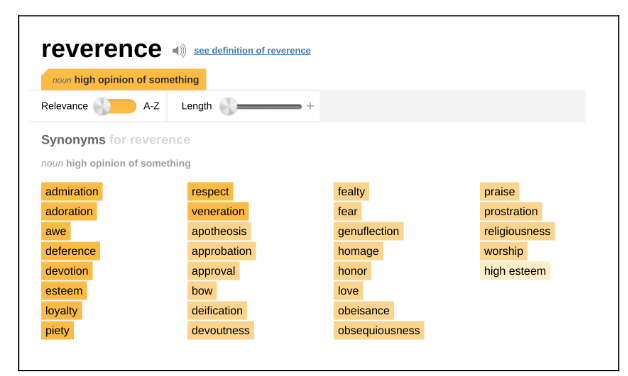Play the reverence pronunciation speaker icon
The image size is (628, 376).
click(x=179, y=50)
